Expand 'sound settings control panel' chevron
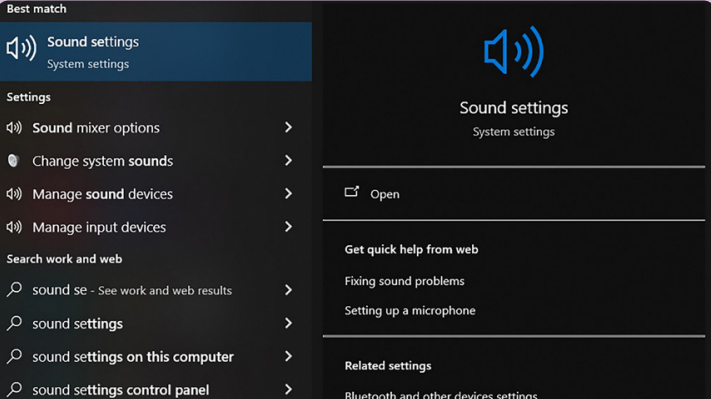Viewport: 711px width, 399px height. click(288, 389)
